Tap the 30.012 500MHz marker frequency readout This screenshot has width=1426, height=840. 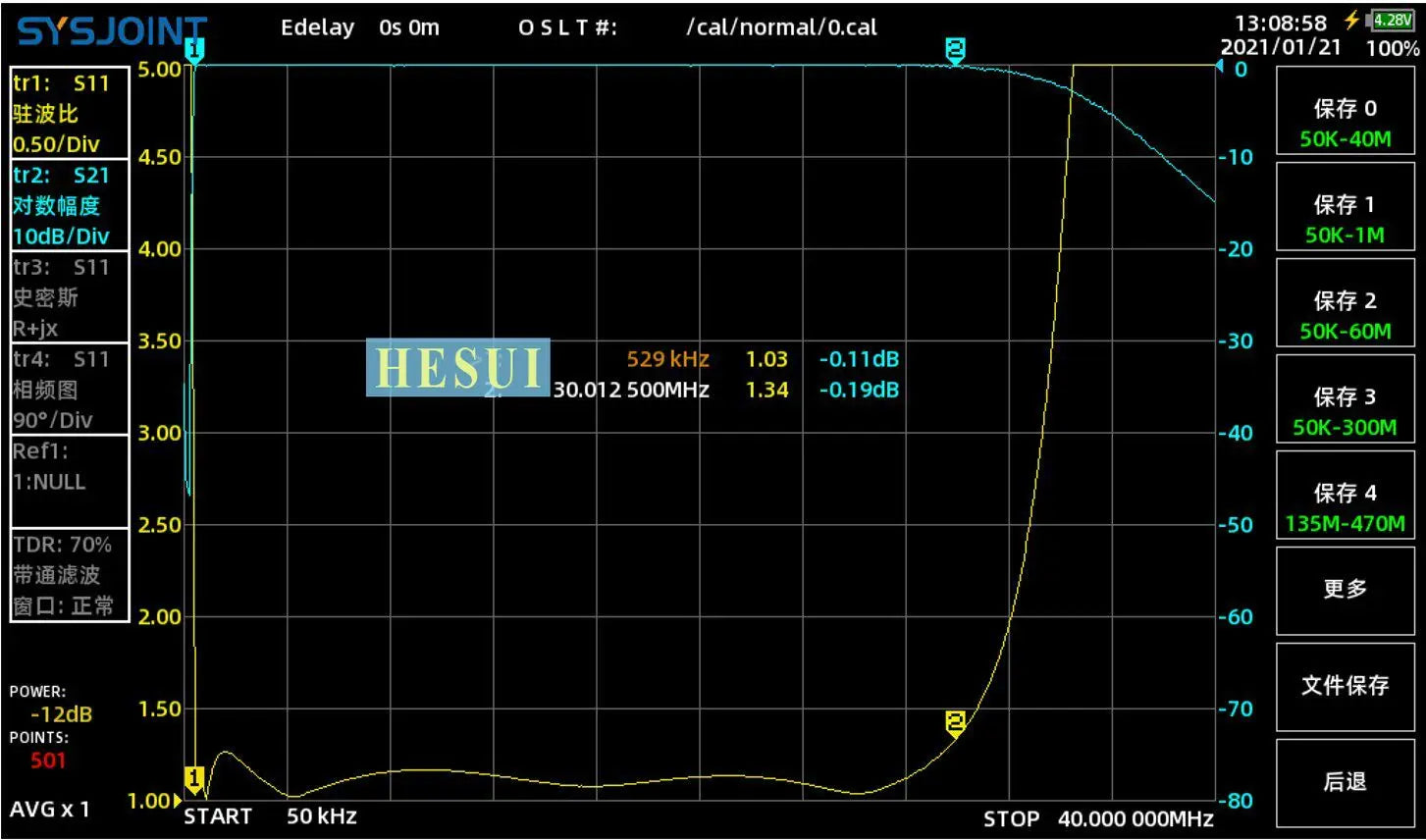(631, 390)
